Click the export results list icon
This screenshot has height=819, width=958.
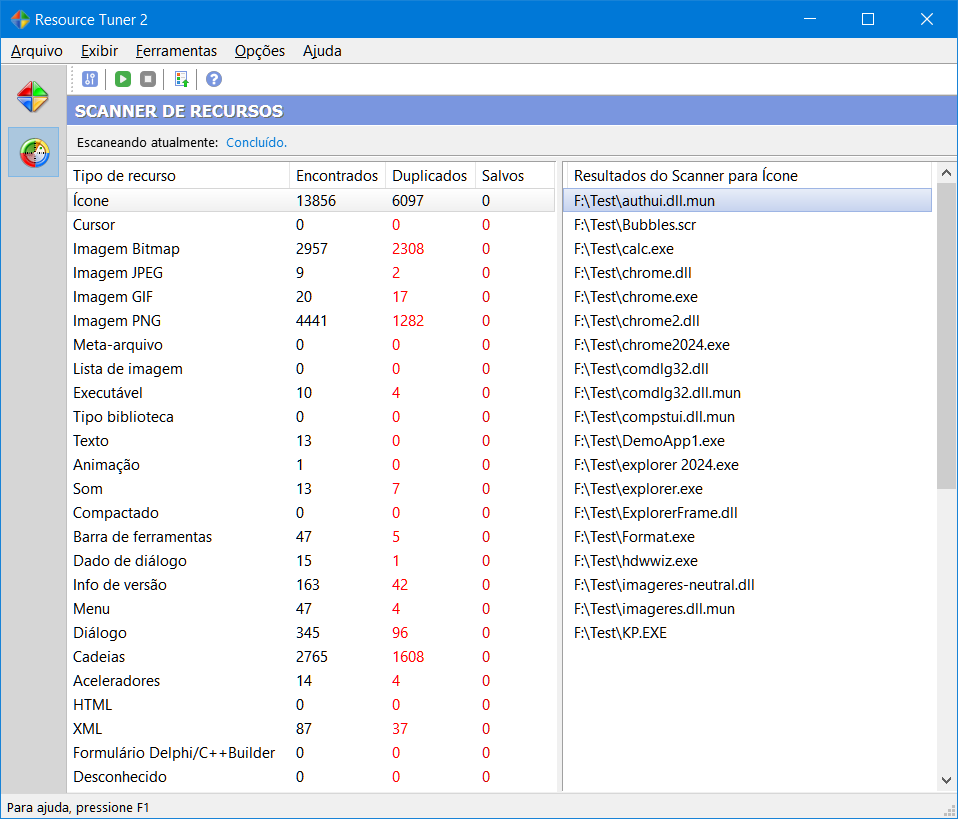181,79
